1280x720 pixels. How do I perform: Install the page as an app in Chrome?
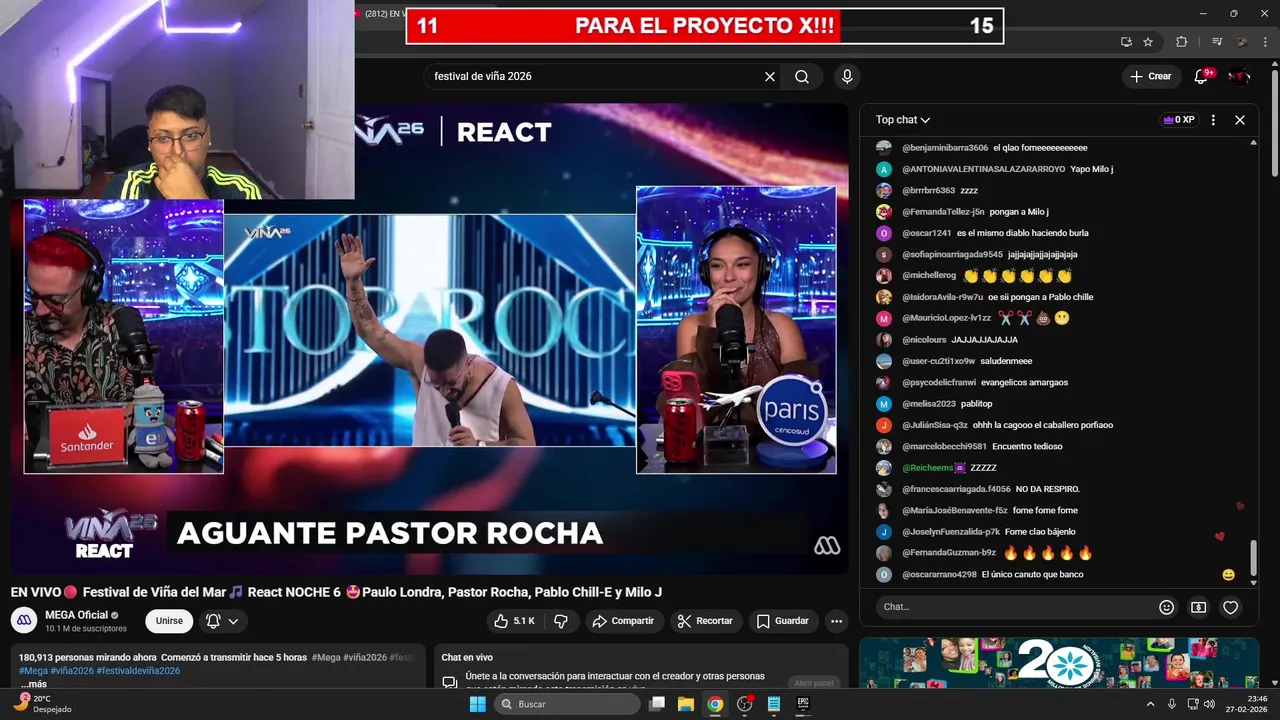pyautogui.click(x=1126, y=42)
